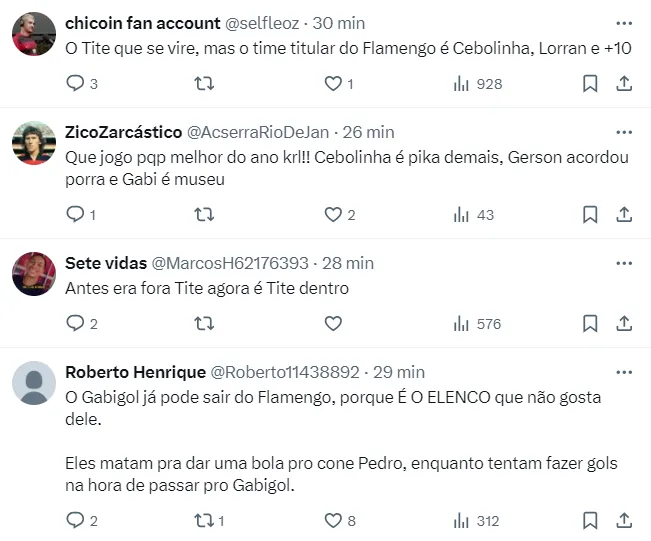Click Roberto Henrique's default avatar
Viewport: 651px width, 541px height.
pos(33,383)
